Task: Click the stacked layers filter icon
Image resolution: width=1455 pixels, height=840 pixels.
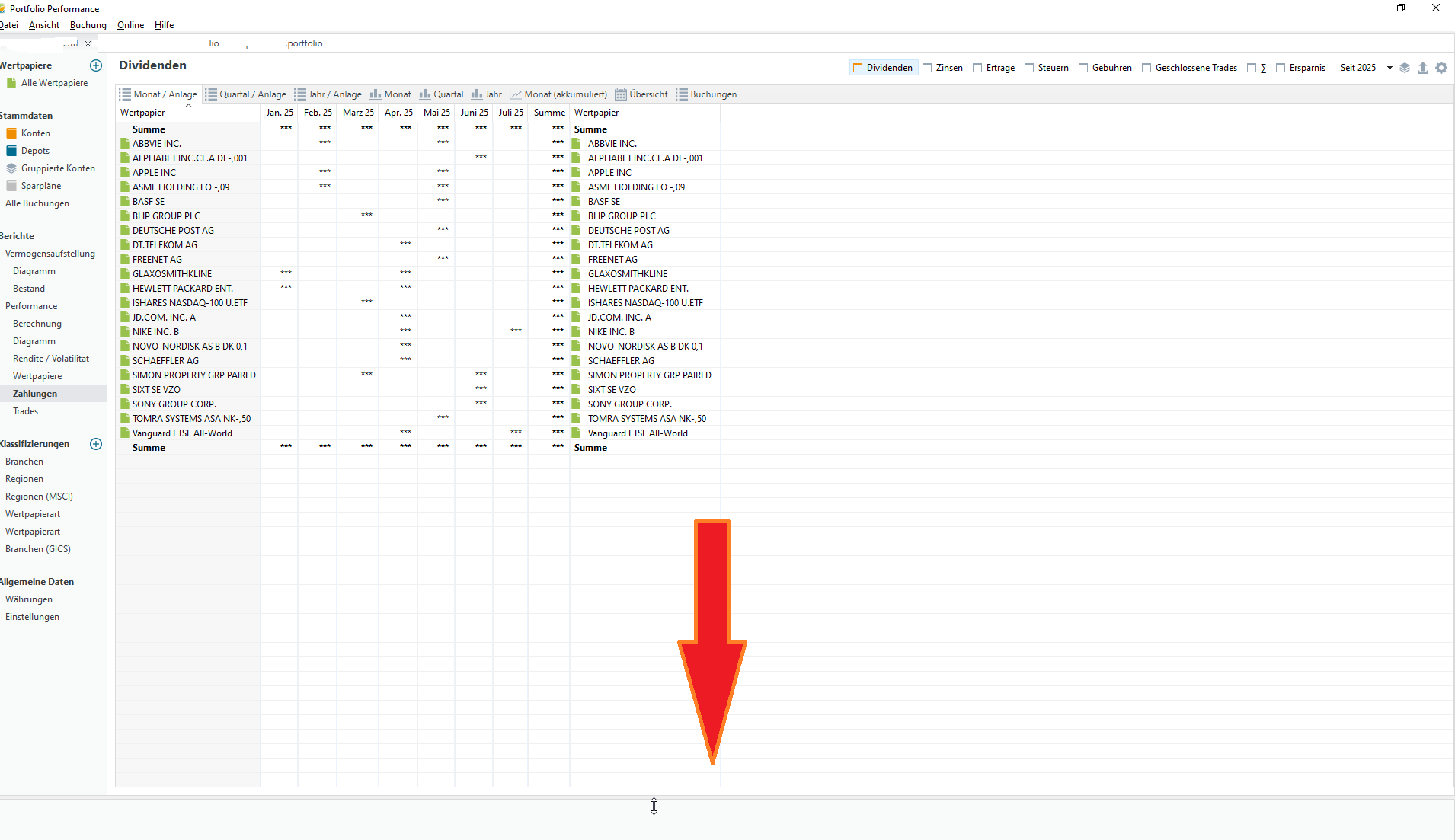Action: (x=1405, y=68)
